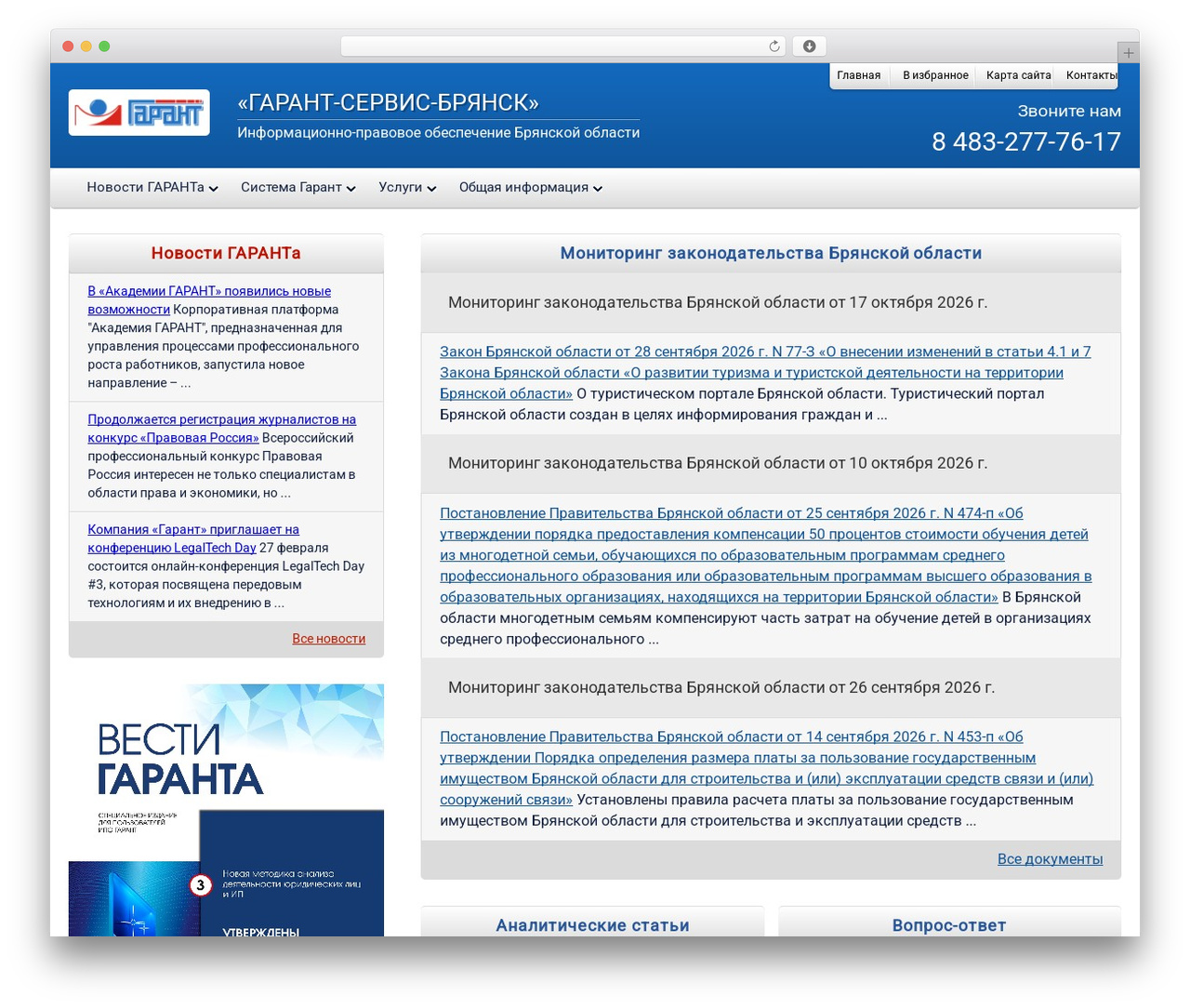The height and width of the screenshot is (1008, 1190).
Task: Open the resolution N 474-п education compensation link
Action: coord(765,555)
